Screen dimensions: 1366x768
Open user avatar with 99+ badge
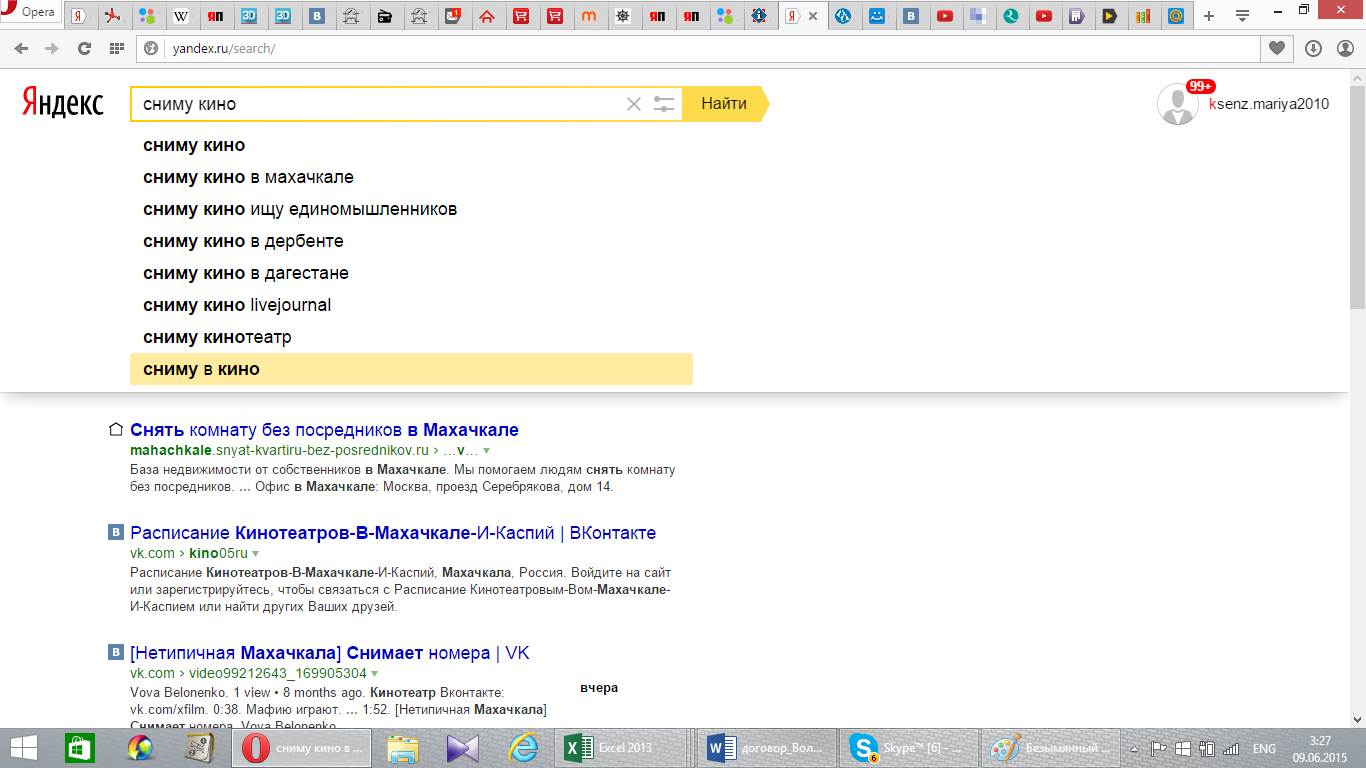(1178, 104)
